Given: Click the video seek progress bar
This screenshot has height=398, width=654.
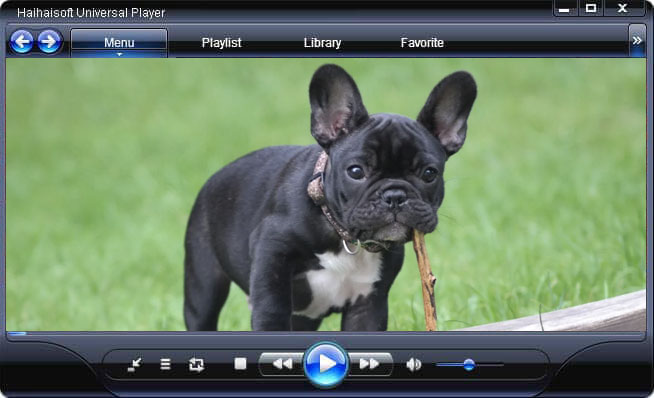Looking at the screenshot, I should coord(326,333).
